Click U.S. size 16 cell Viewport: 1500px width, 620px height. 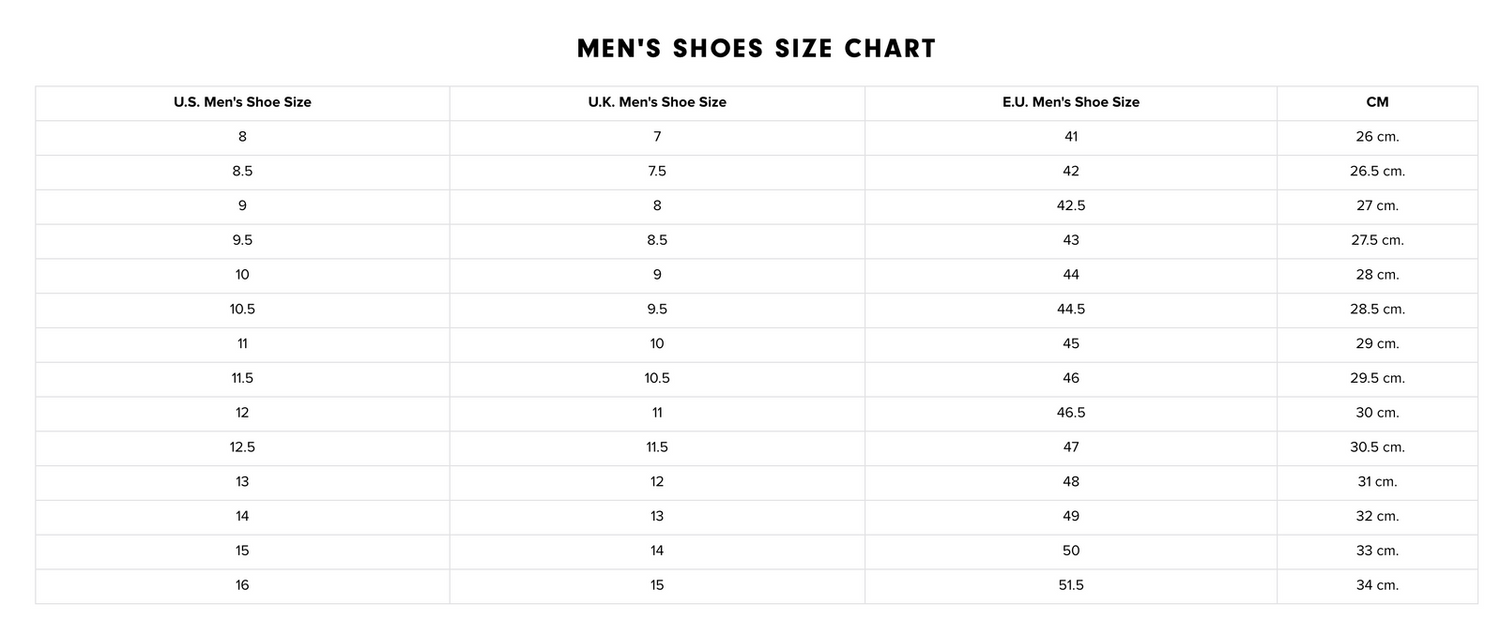[x=242, y=585]
